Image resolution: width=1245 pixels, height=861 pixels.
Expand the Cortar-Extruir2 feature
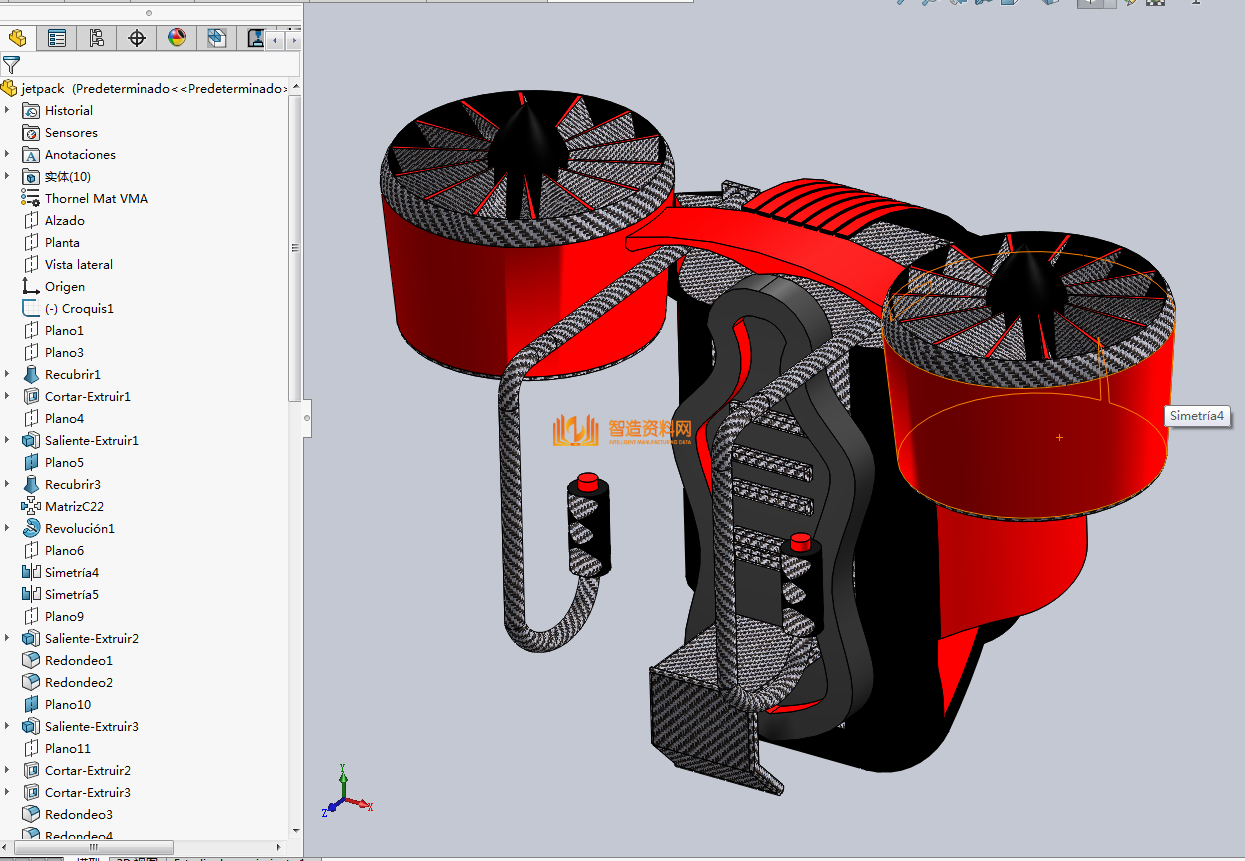click(8, 770)
